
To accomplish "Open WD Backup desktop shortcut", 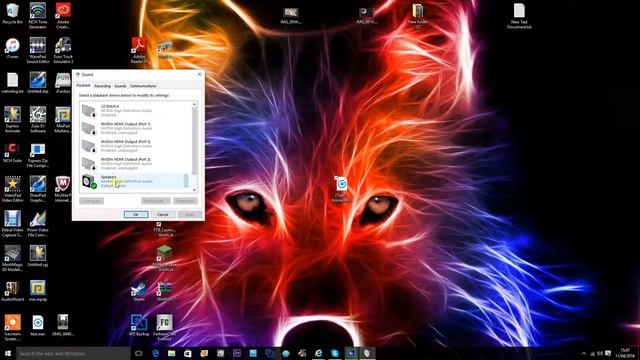I will [139, 325].
